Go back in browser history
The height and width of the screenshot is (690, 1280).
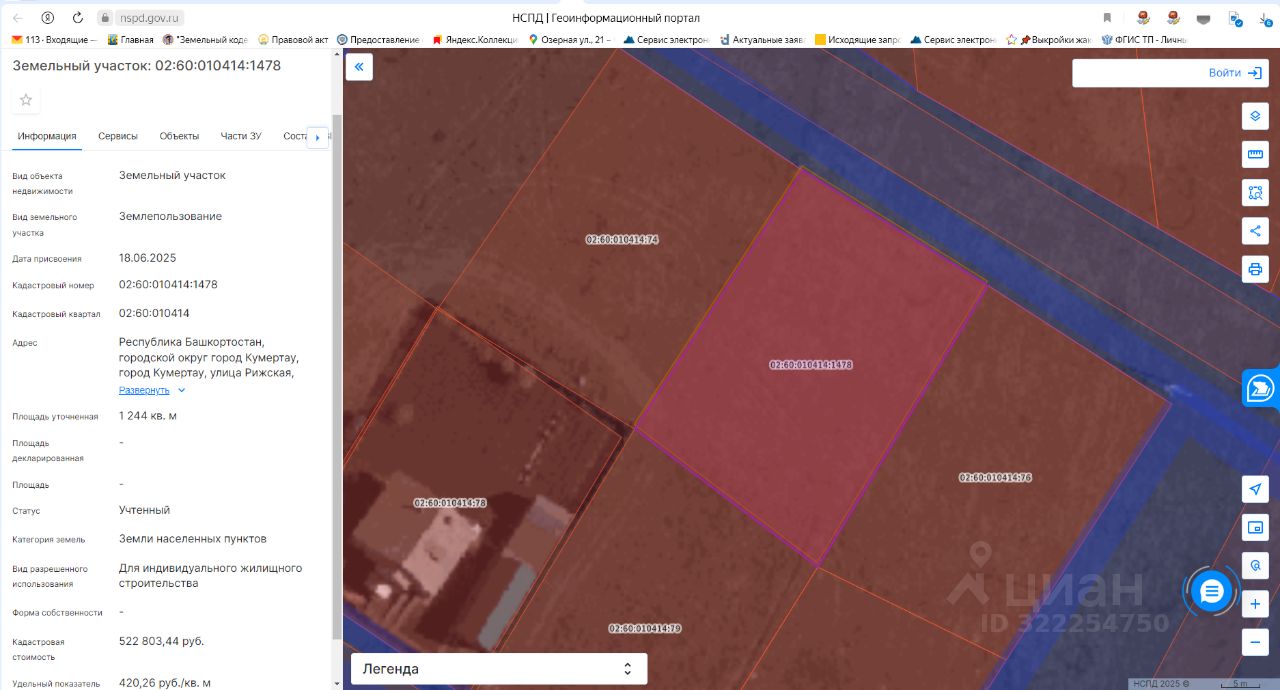point(18,18)
